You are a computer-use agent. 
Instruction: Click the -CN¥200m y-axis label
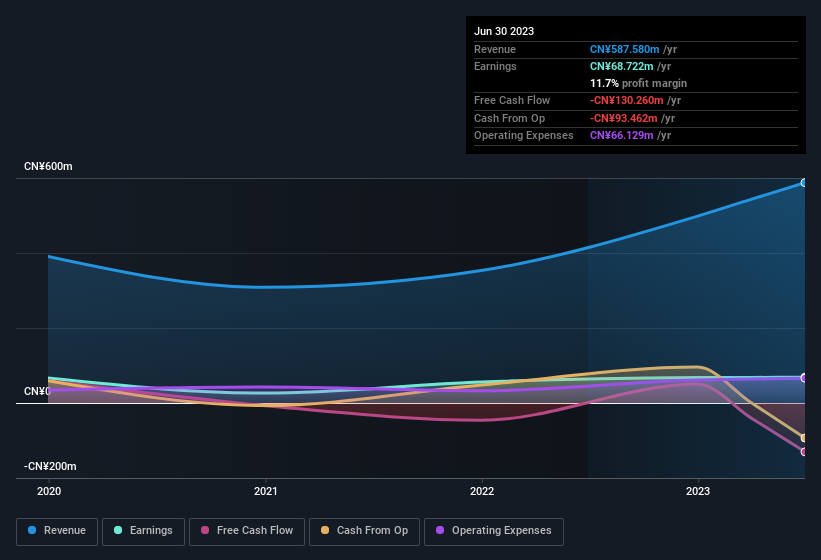50,466
